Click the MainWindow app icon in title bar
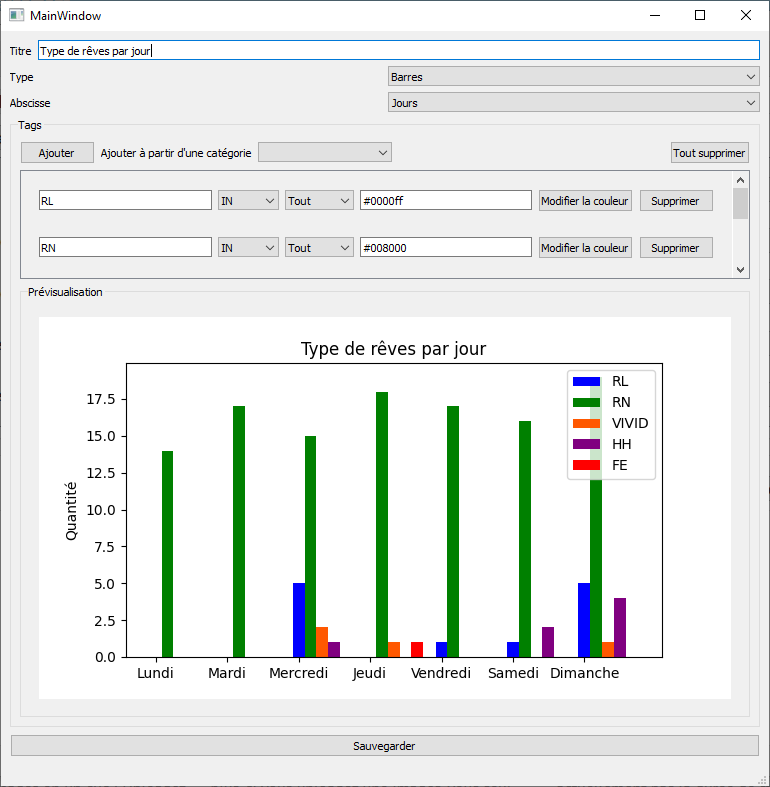The height and width of the screenshot is (787, 770). point(16,15)
